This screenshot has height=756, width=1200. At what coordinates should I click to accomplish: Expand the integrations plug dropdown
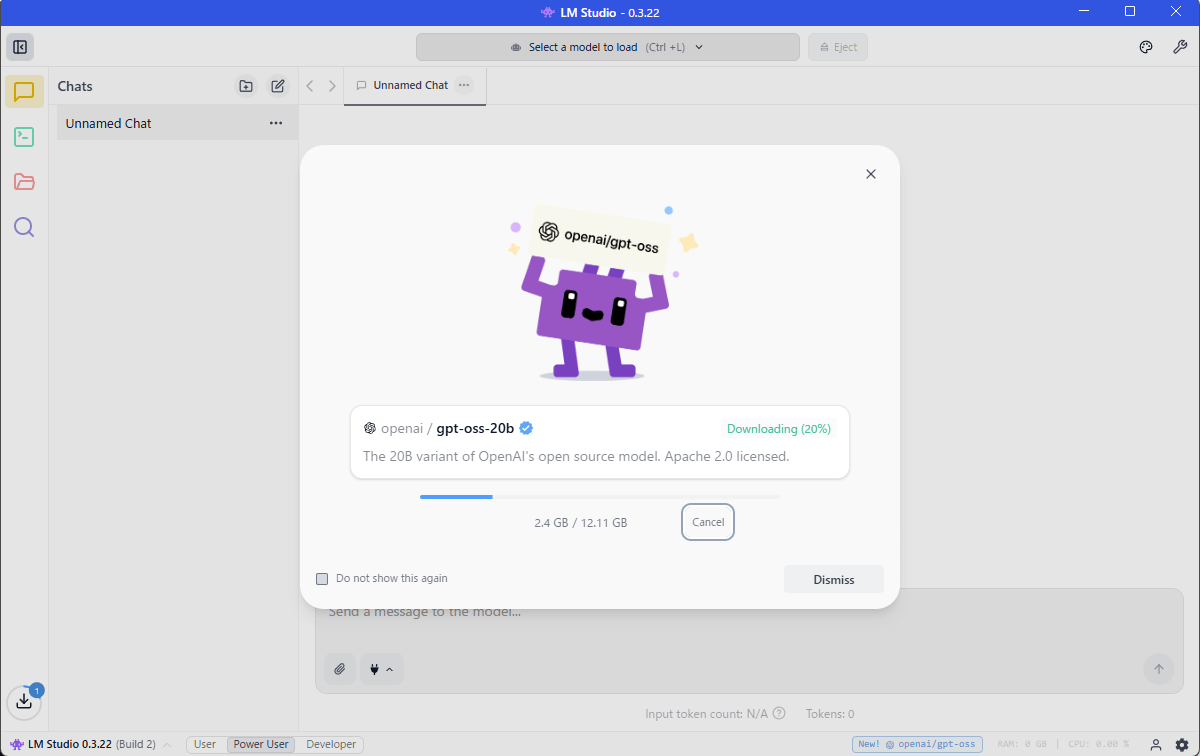[x=382, y=669]
